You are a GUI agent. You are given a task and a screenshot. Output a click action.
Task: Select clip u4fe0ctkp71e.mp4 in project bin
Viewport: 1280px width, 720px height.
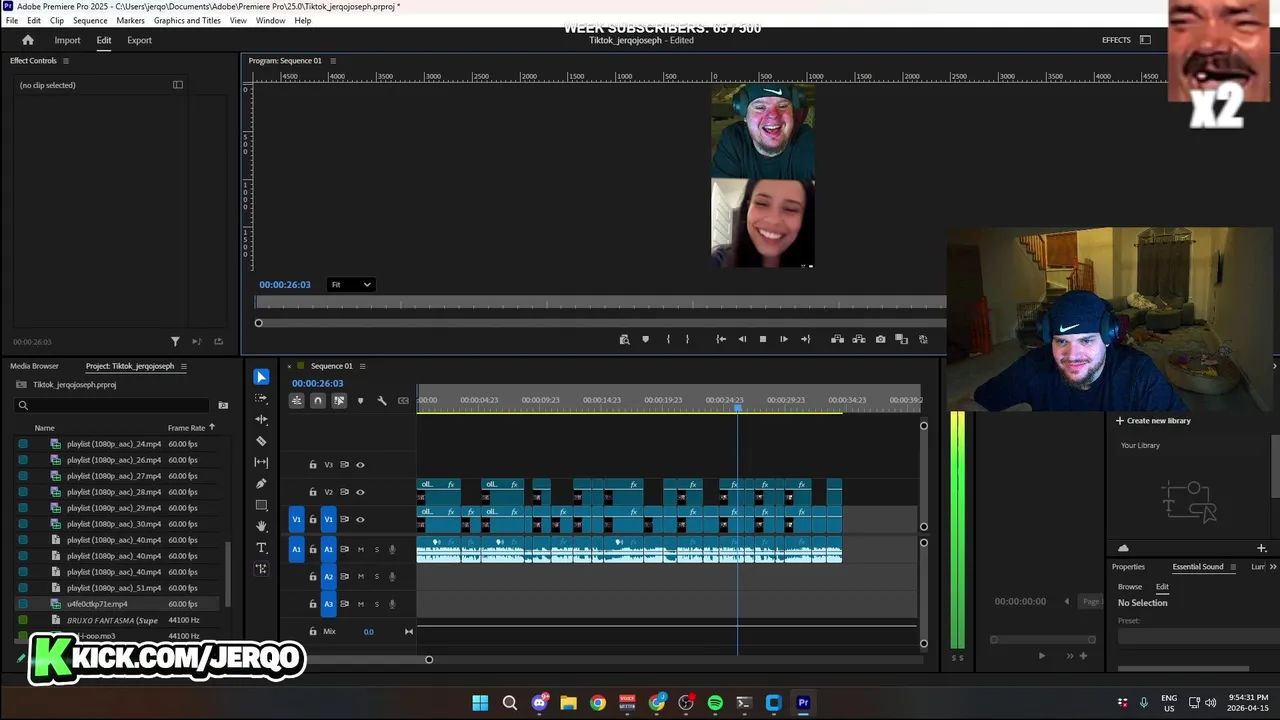[x=97, y=604]
